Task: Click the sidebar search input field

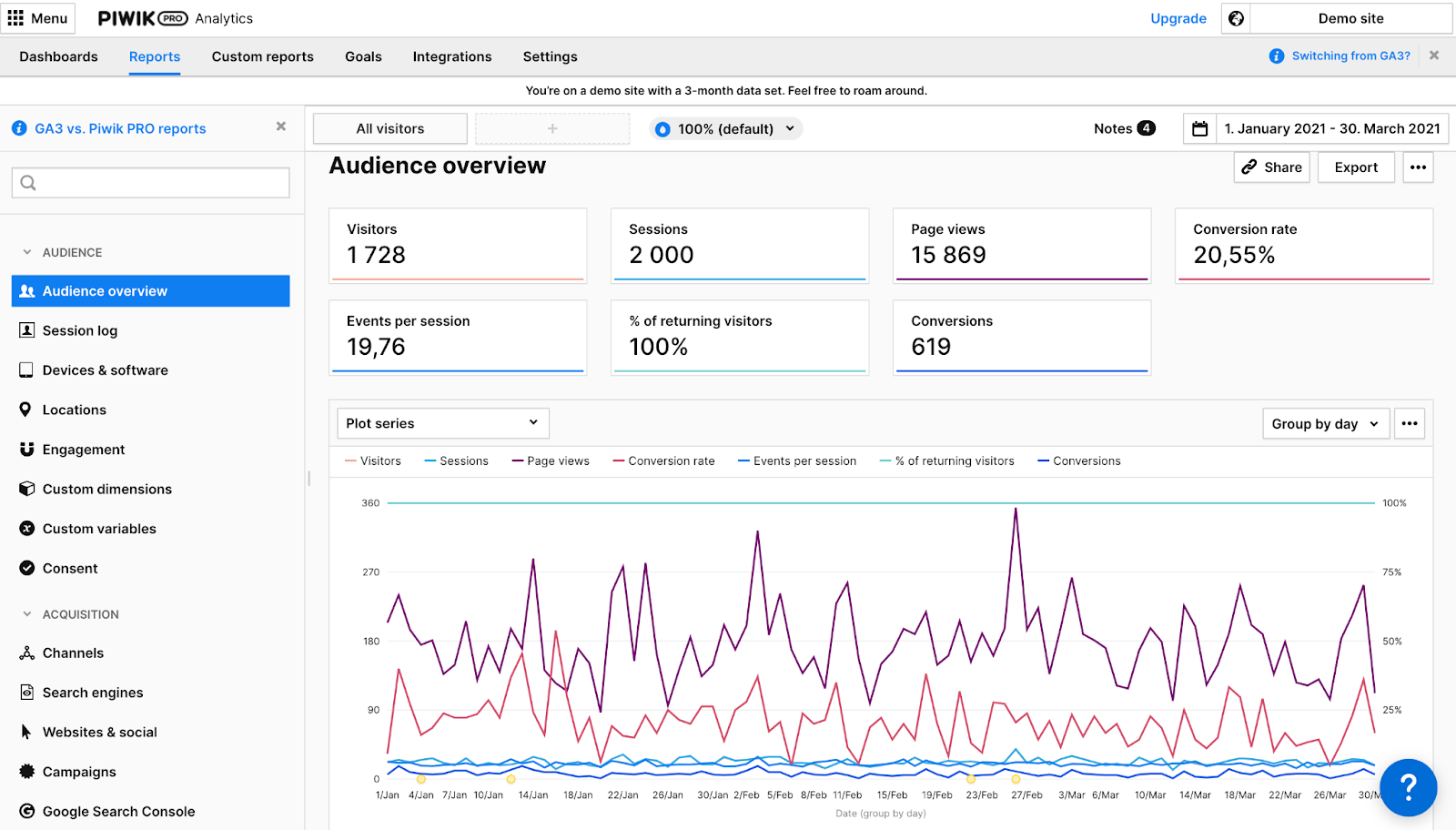Action: tap(151, 183)
